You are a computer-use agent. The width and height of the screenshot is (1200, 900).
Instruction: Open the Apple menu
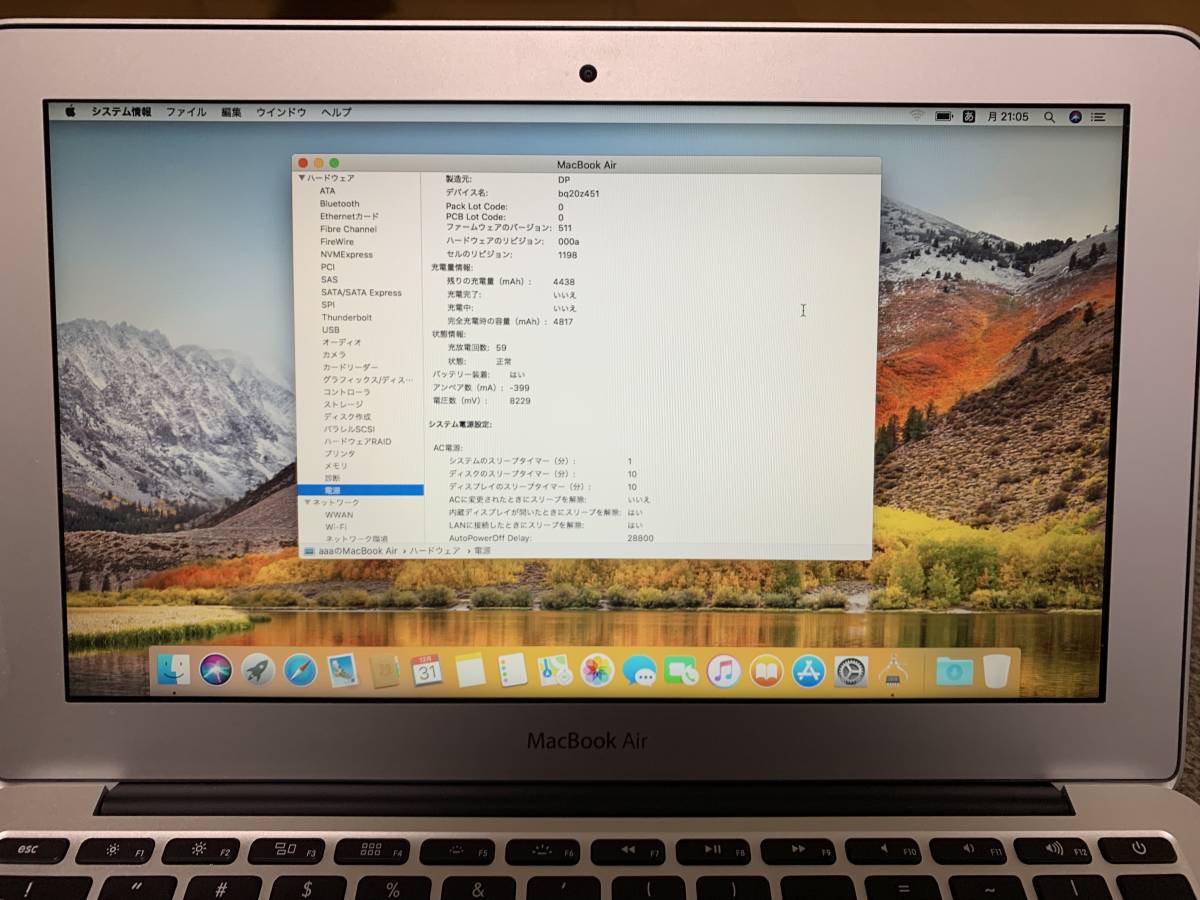tap(71, 113)
